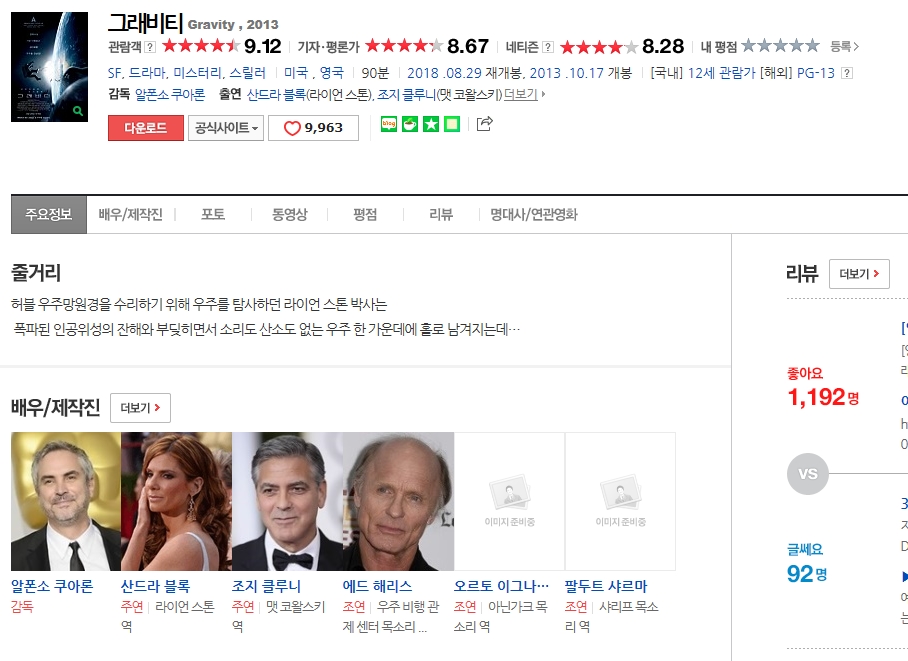The image size is (908, 661).
Task: Open the audience rating help icon
Action: tap(150, 47)
